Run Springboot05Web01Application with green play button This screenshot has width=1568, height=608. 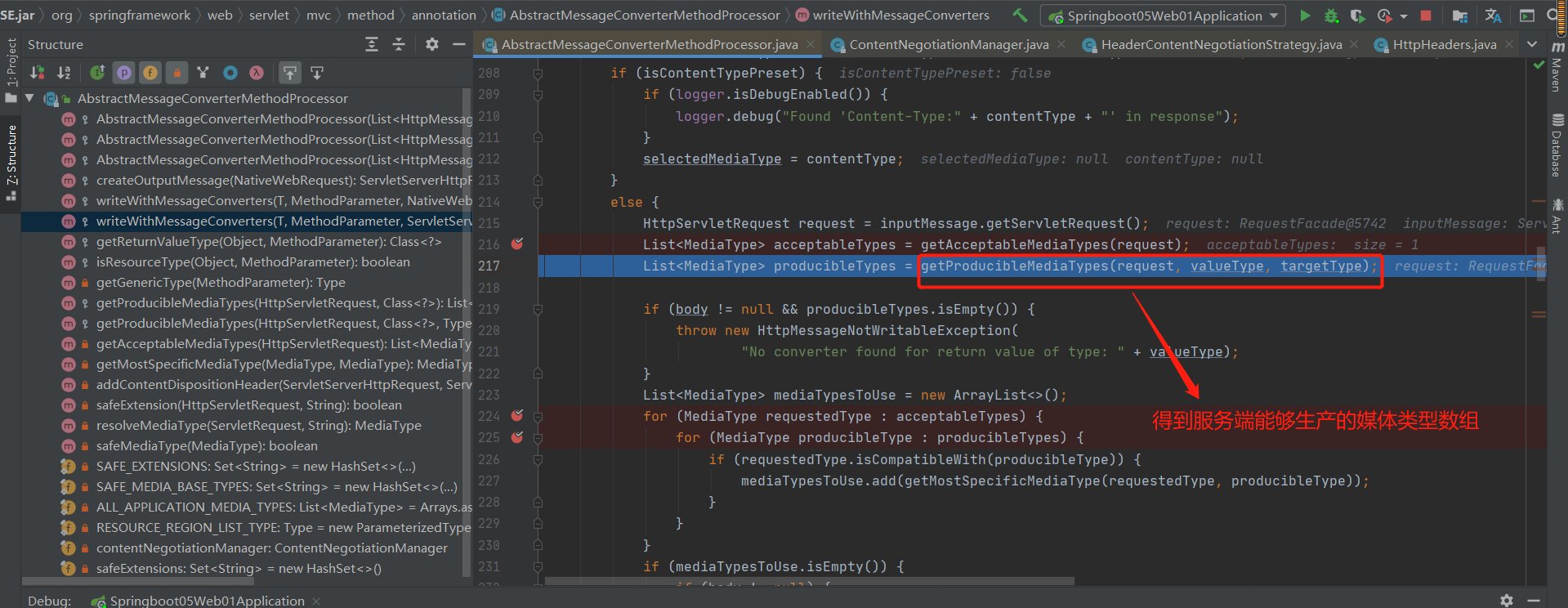pyautogui.click(x=1305, y=16)
